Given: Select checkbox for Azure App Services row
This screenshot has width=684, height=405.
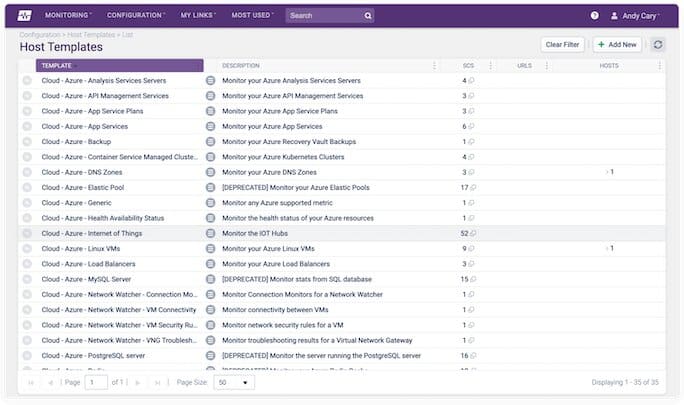Looking at the screenshot, I should point(27,126).
